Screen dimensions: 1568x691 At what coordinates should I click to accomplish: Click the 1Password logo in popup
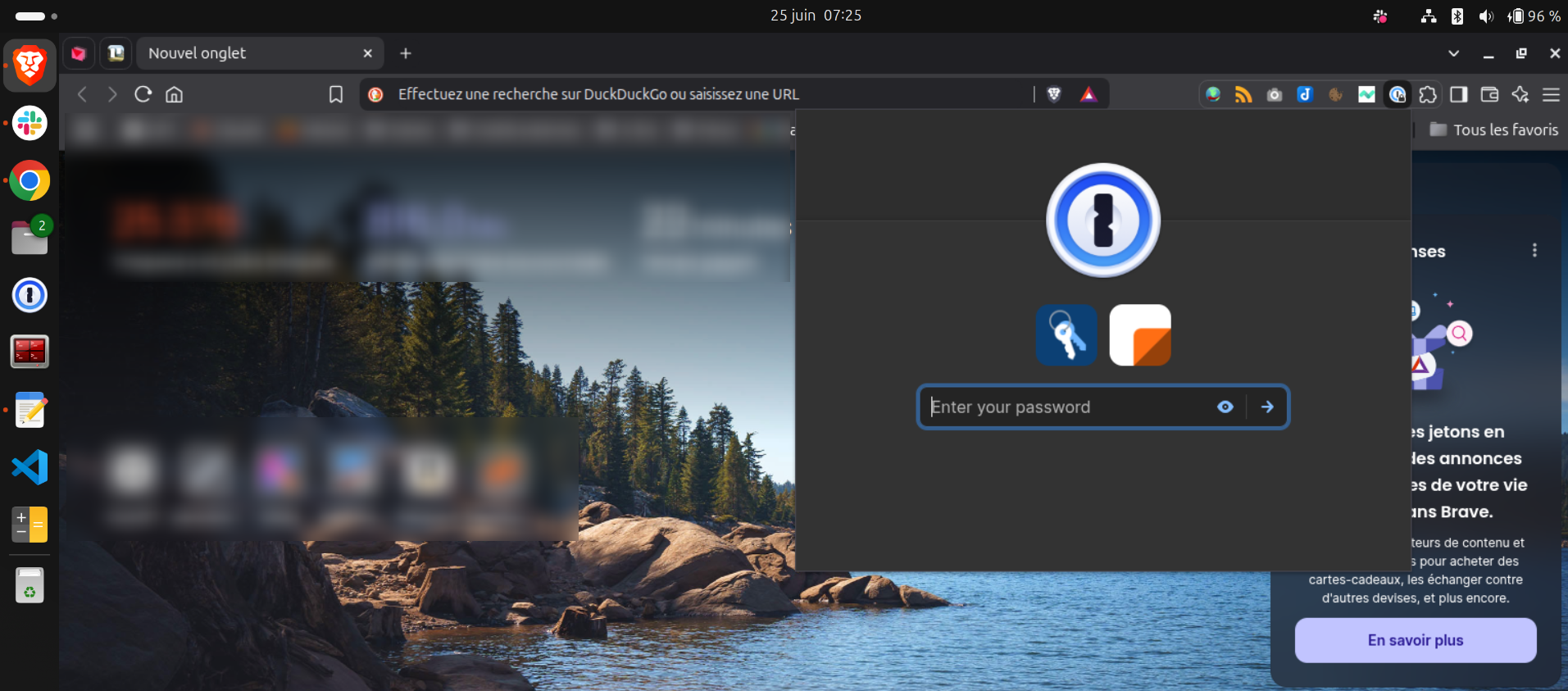[x=1103, y=220]
